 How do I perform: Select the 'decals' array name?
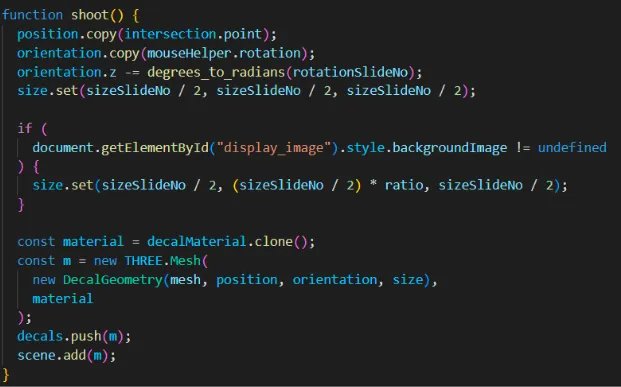coord(40,336)
